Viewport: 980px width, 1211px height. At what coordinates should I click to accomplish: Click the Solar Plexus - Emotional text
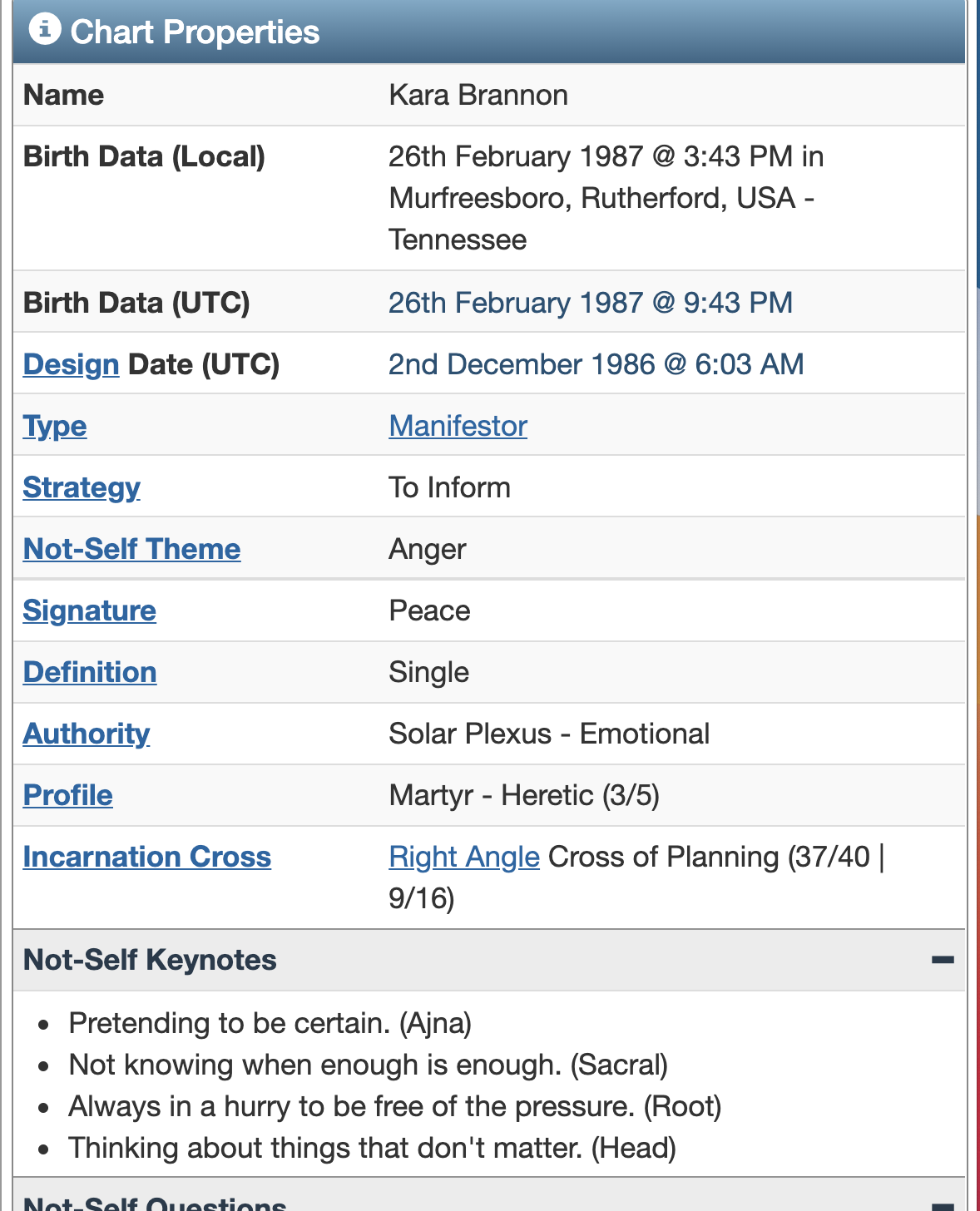point(549,734)
